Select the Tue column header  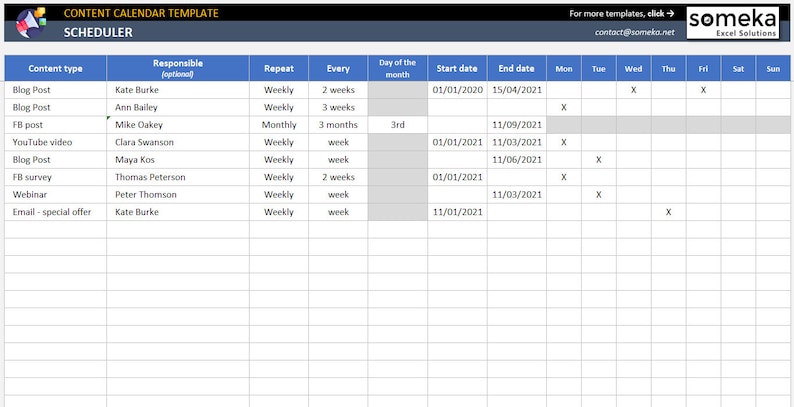coord(599,68)
